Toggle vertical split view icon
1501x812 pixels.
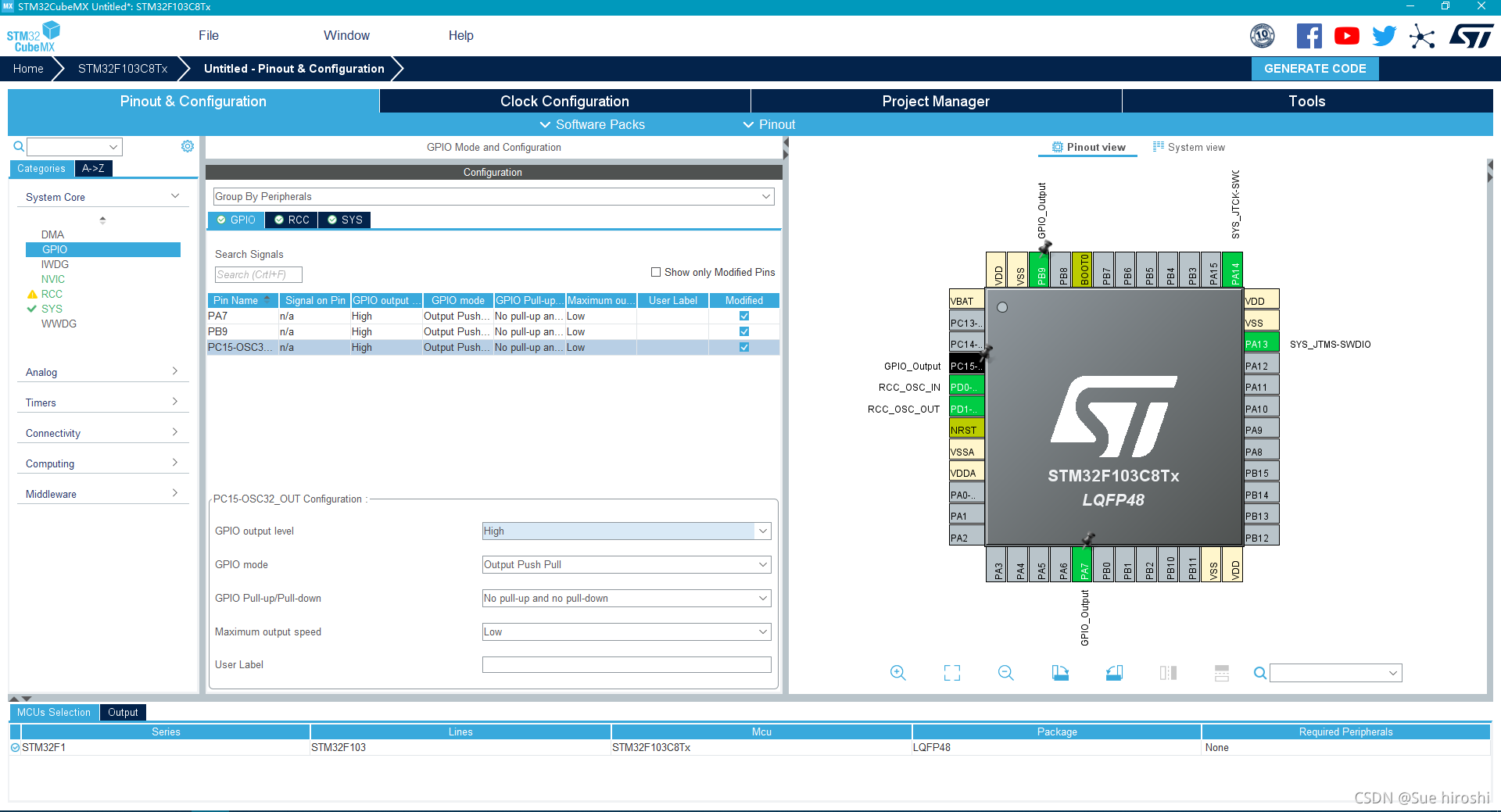(x=1168, y=673)
